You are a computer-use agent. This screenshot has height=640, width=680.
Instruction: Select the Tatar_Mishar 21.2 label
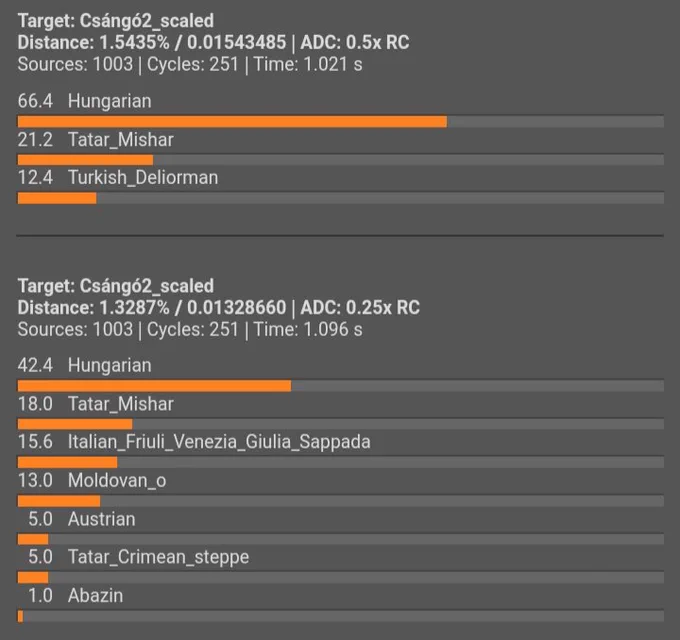click(95, 140)
